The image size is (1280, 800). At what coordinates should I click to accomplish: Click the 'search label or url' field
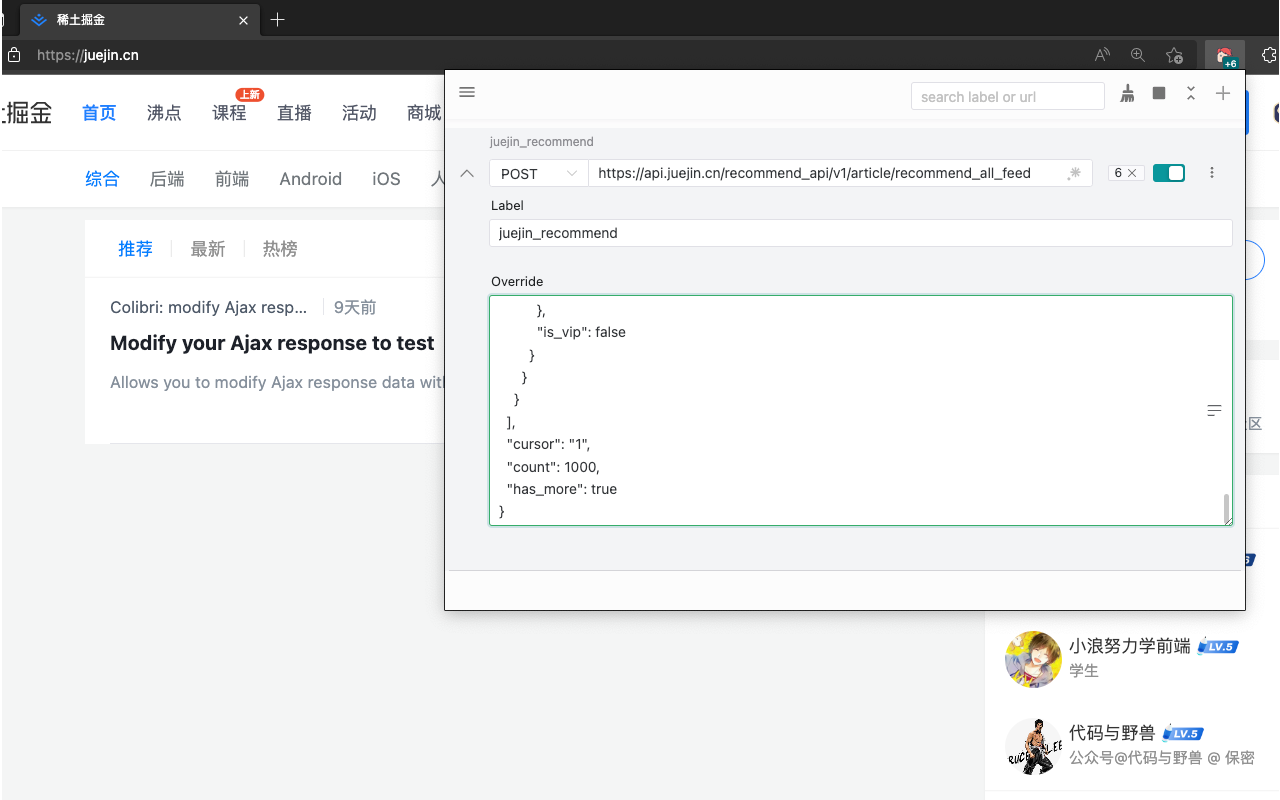click(x=1007, y=96)
